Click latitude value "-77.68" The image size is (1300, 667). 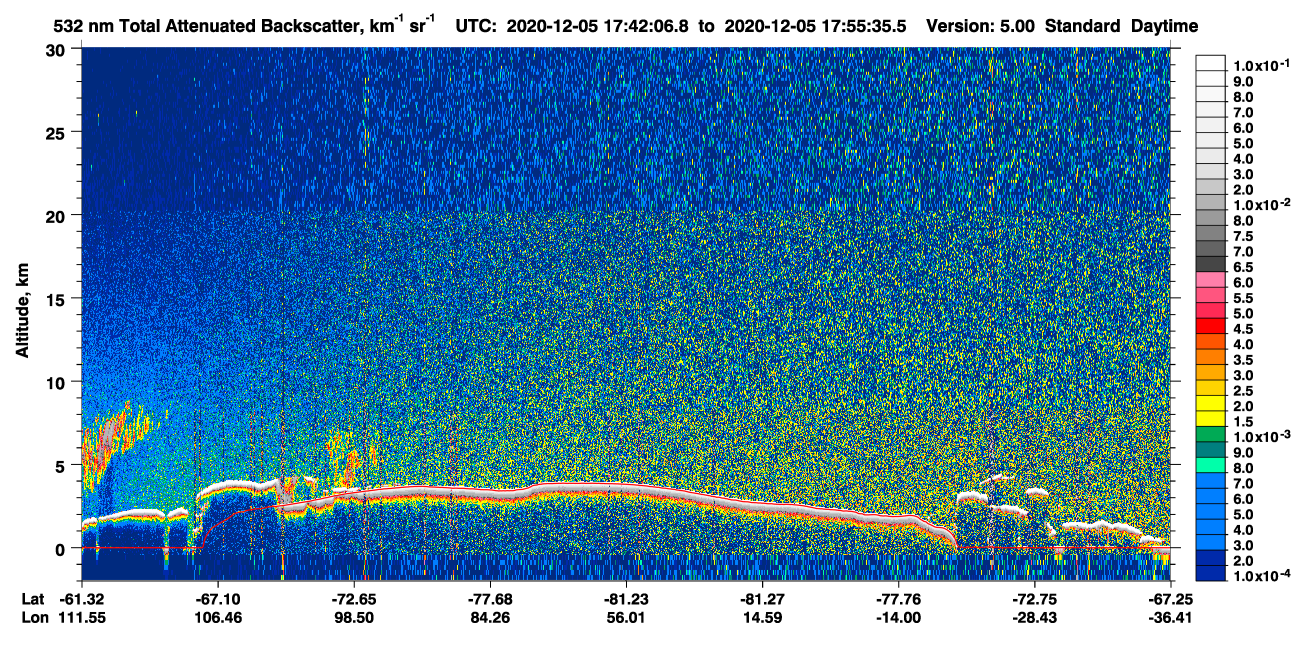[x=491, y=599]
